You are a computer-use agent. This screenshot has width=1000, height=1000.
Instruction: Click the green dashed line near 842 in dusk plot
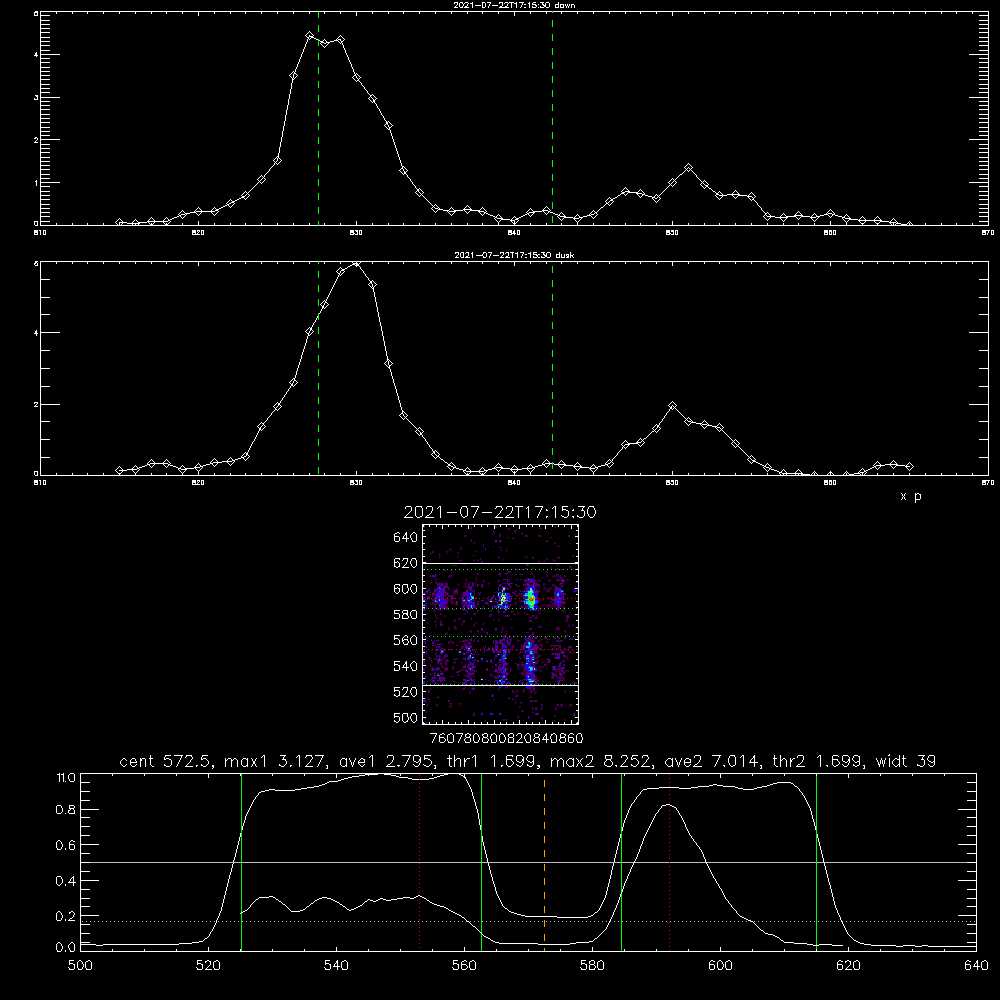(x=552, y=369)
